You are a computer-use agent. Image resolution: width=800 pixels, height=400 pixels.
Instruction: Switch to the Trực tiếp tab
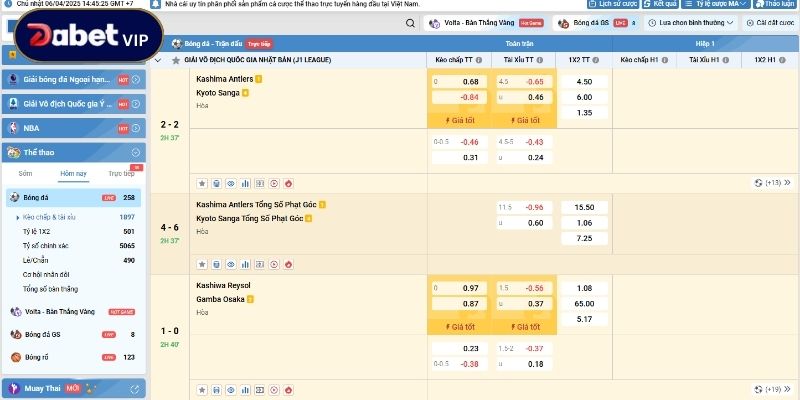pos(121,173)
